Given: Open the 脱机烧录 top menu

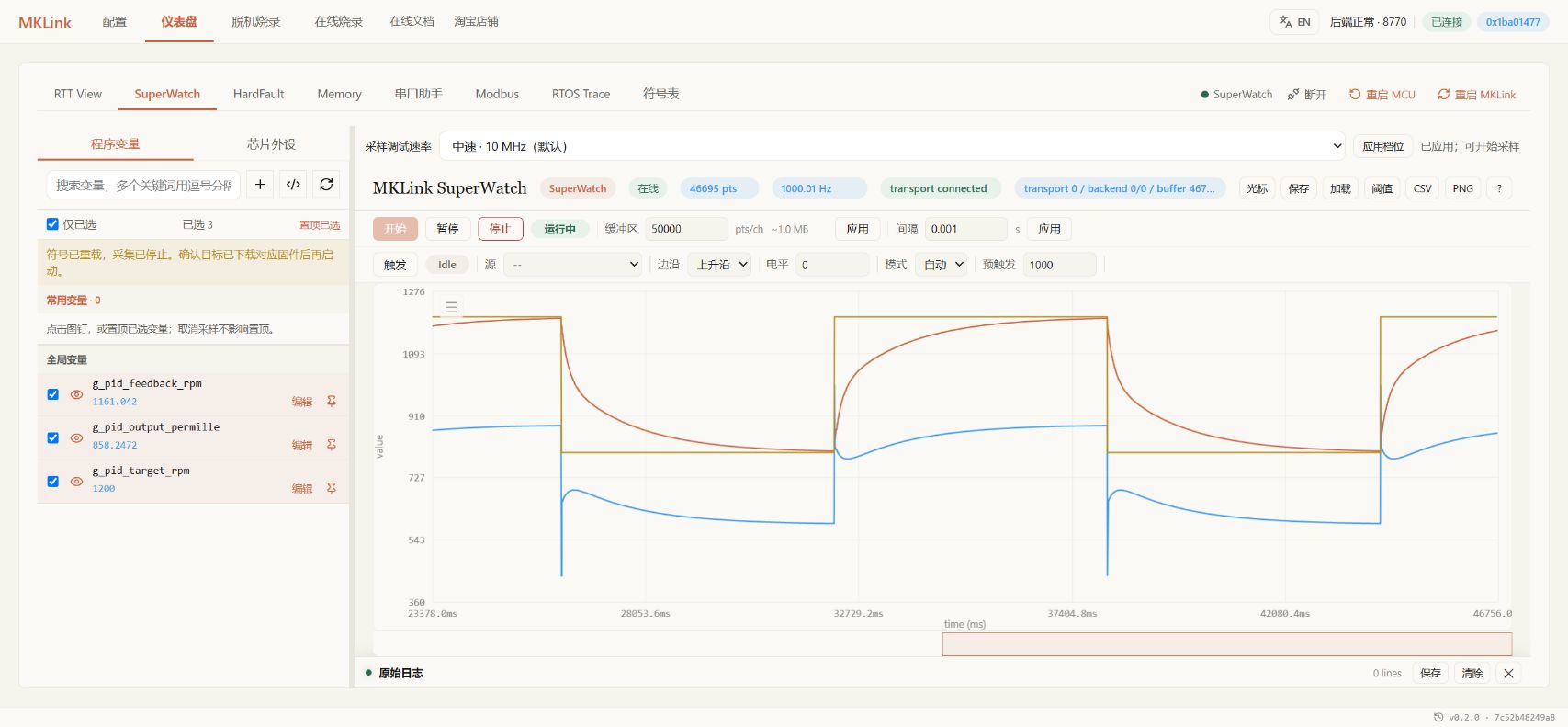Looking at the screenshot, I should [x=255, y=21].
